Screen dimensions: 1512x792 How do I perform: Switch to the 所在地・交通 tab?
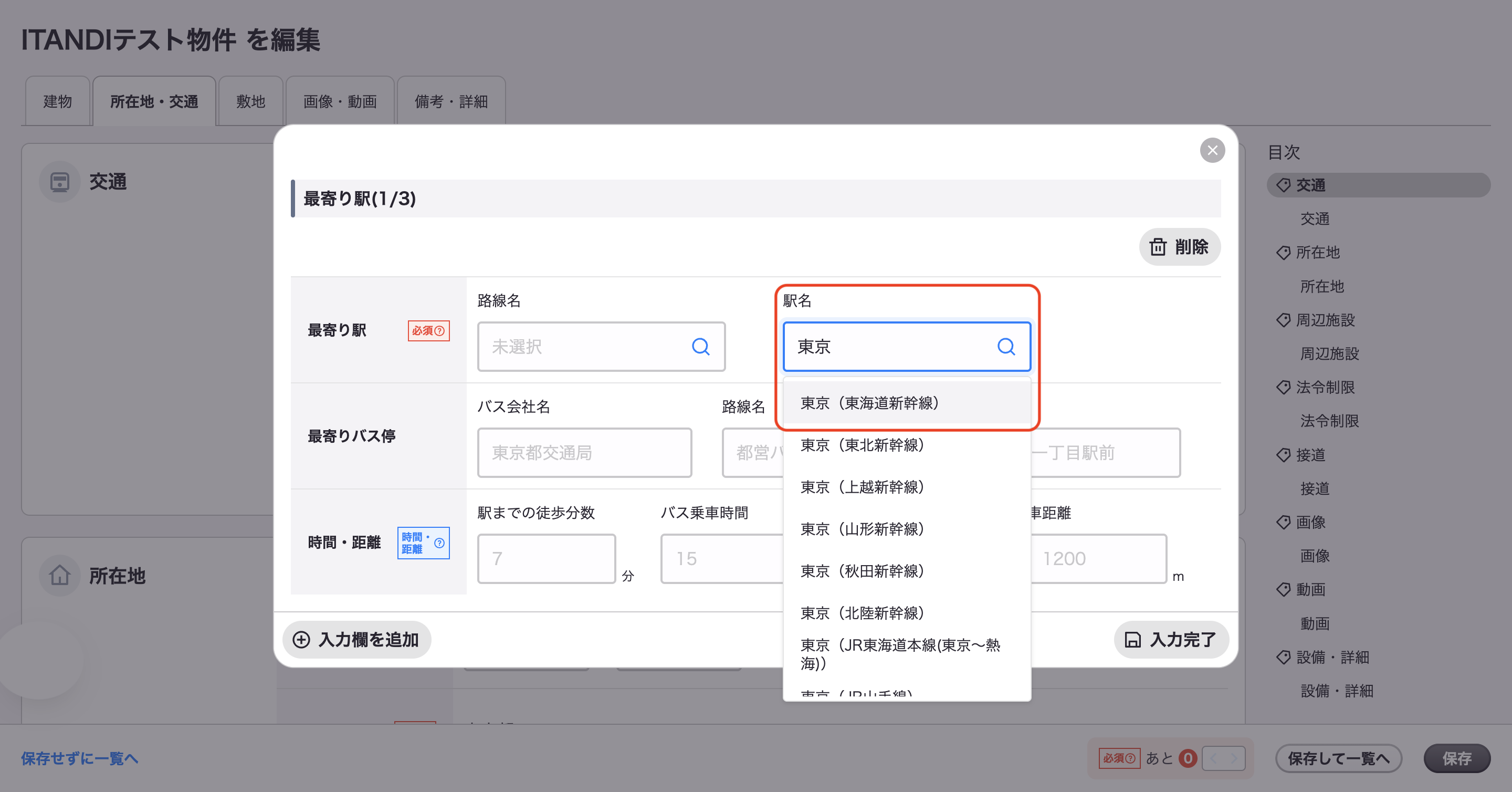point(154,101)
